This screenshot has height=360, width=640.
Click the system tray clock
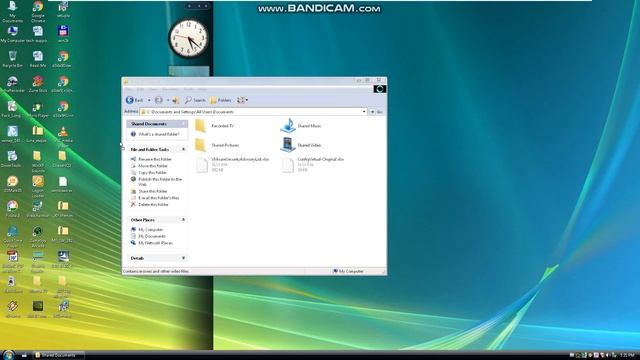point(627,356)
